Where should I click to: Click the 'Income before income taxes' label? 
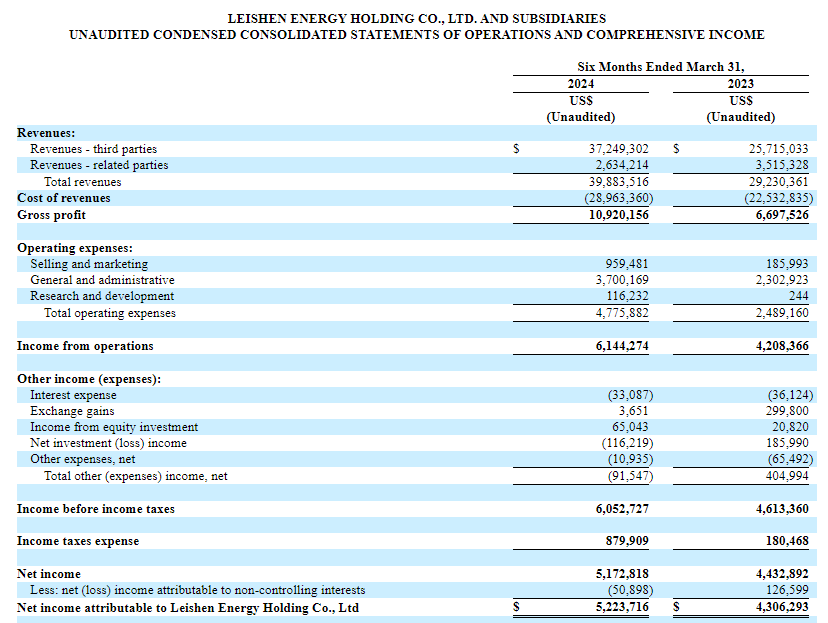tap(96, 509)
